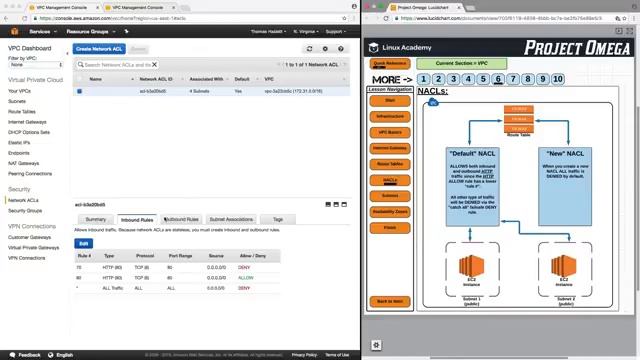Click the Edit inbound rules button
Screen dimensions: 640x360
pos(84,244)
